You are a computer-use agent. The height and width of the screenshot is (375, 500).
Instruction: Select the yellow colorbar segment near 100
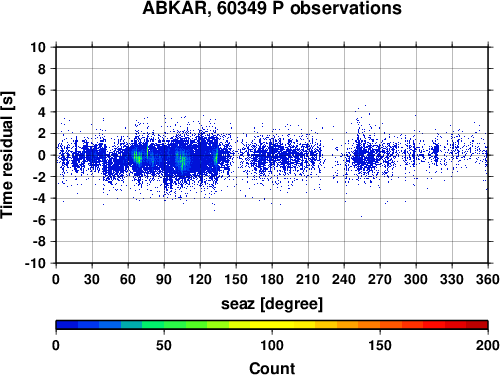coord(272,325)
